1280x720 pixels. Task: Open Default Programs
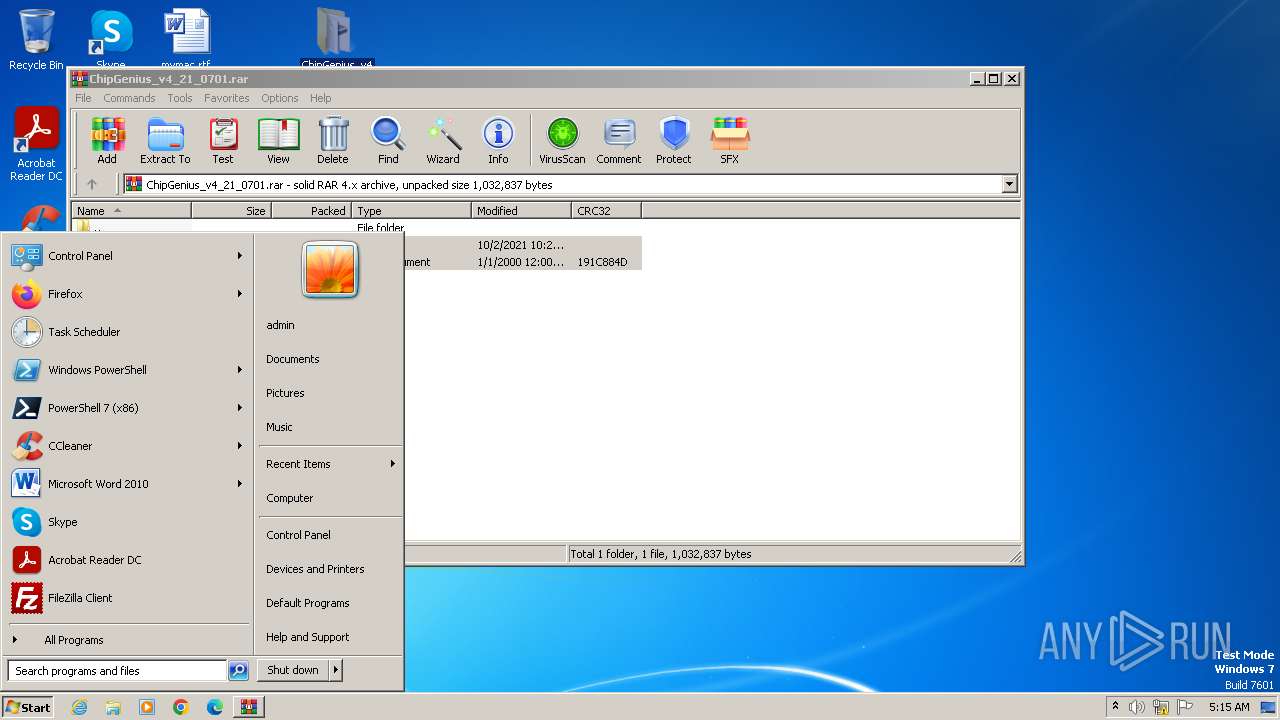(x=308, y=603)
